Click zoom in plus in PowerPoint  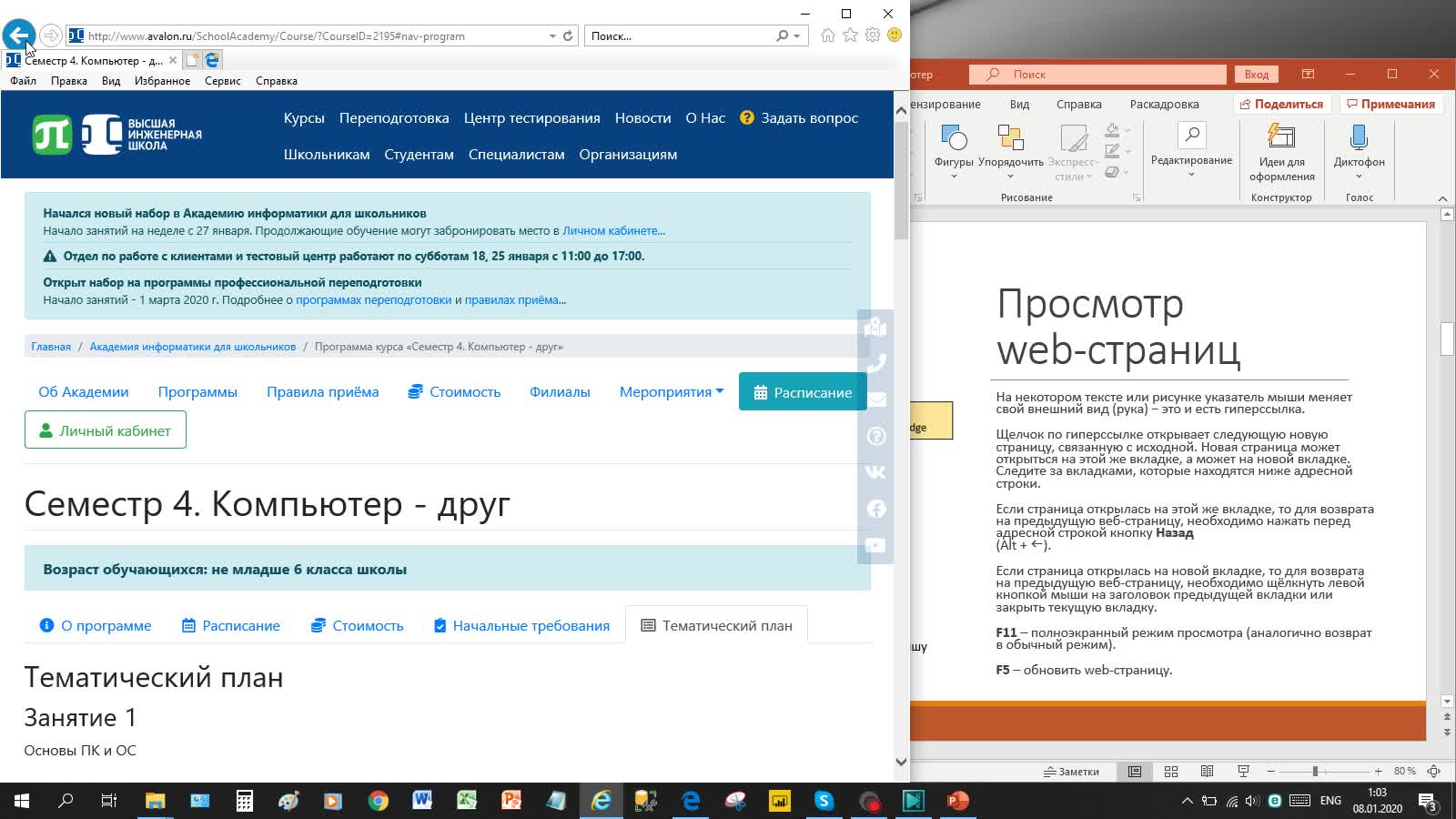tap(1378, 772)
